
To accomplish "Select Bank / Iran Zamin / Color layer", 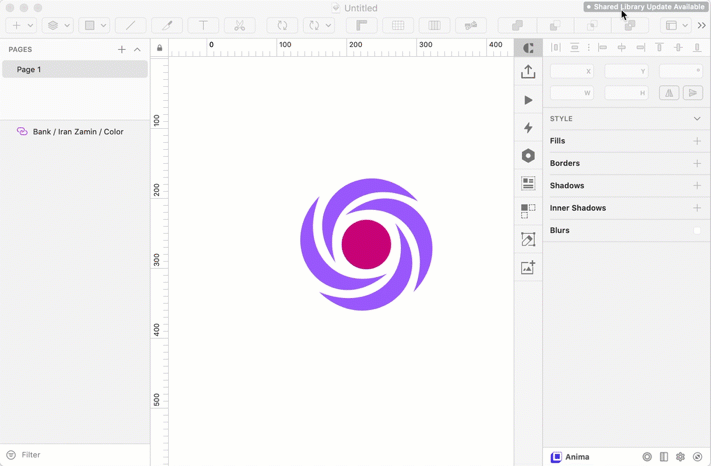I will tap(78, 131).
